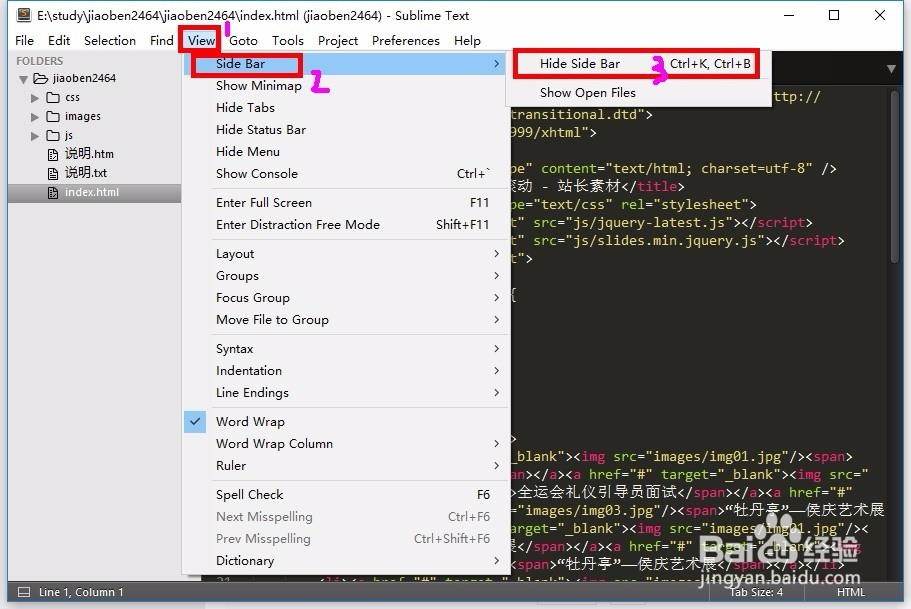Open the Help menu
911x609 pixels.
point(467,41)
